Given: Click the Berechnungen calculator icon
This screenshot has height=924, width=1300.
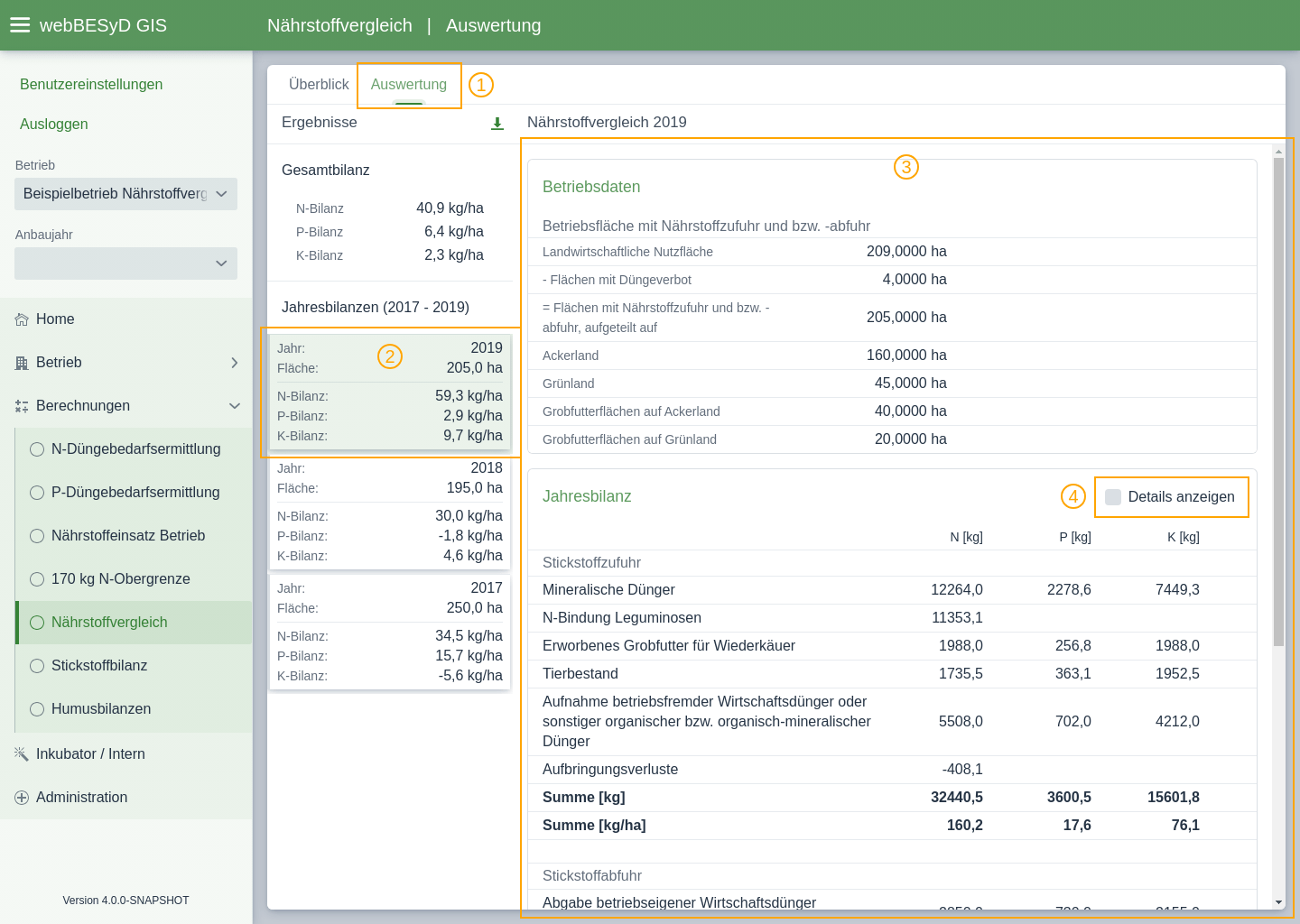Looking at the screenshot, I should [22, 406].
